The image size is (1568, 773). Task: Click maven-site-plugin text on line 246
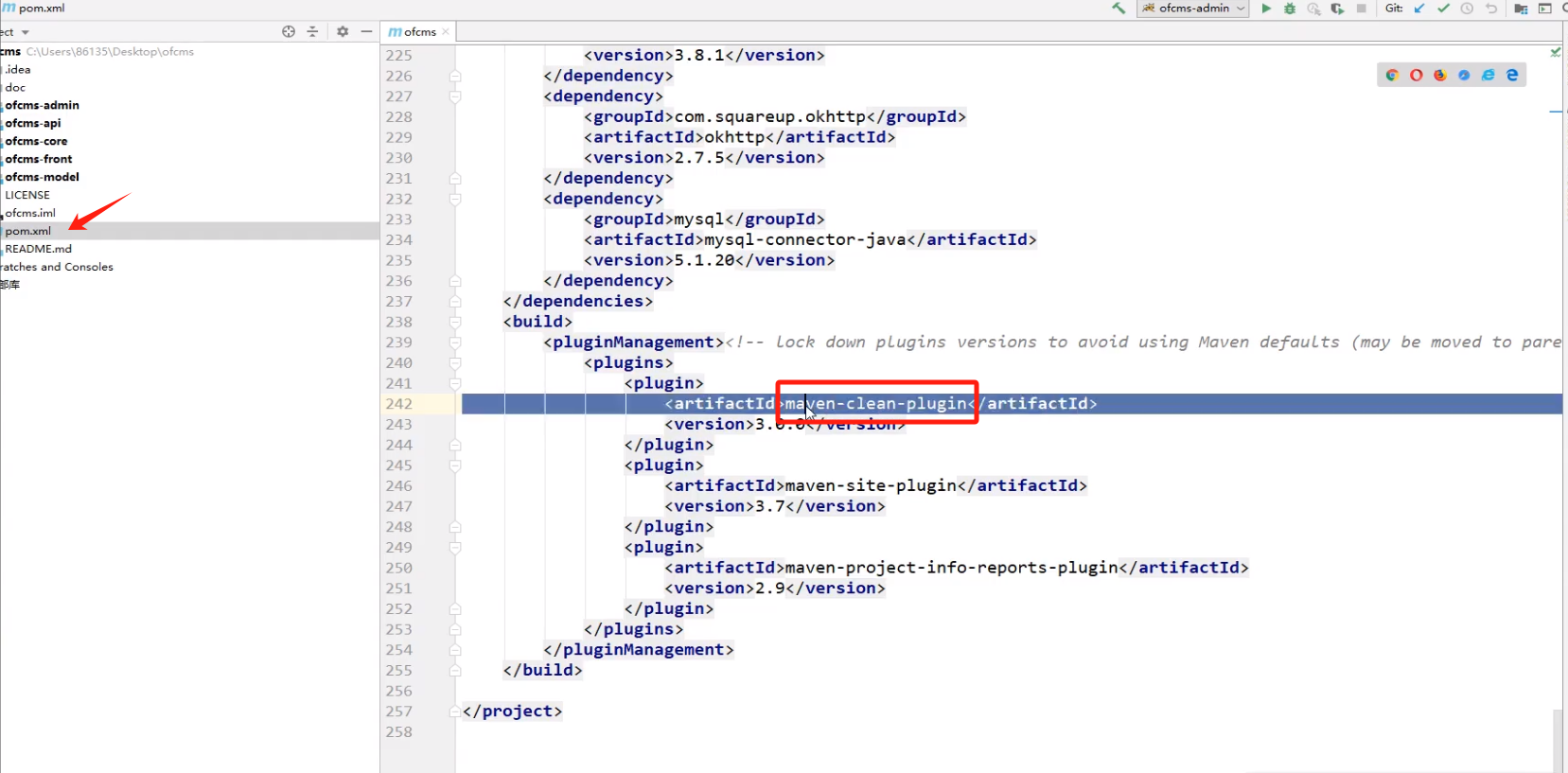tap(871, 485)
